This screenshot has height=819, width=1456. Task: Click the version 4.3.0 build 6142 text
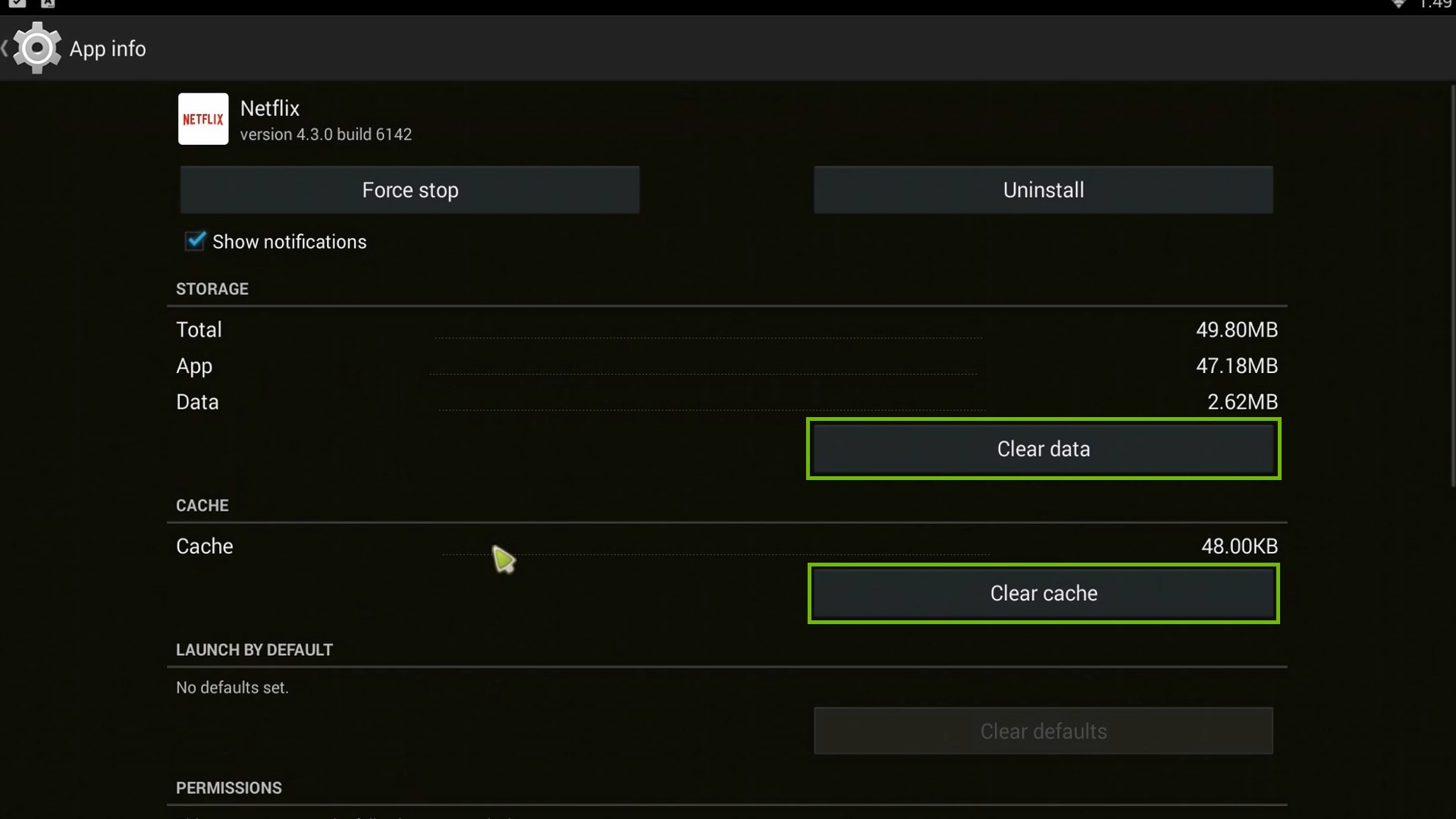coord(325,134)
